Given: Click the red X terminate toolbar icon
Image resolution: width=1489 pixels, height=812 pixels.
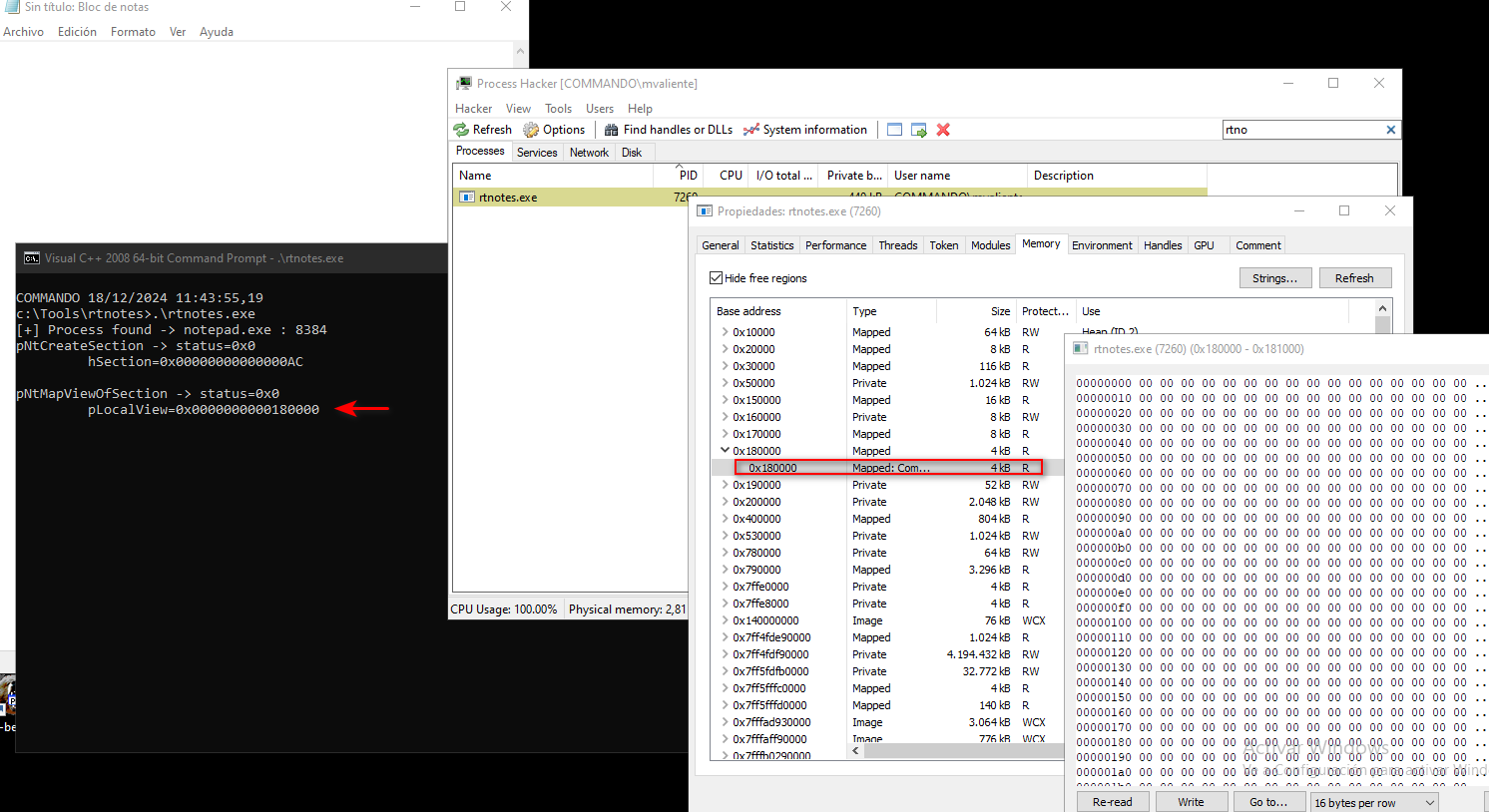Looking at the screenshot, I should (x=943, y=130).
